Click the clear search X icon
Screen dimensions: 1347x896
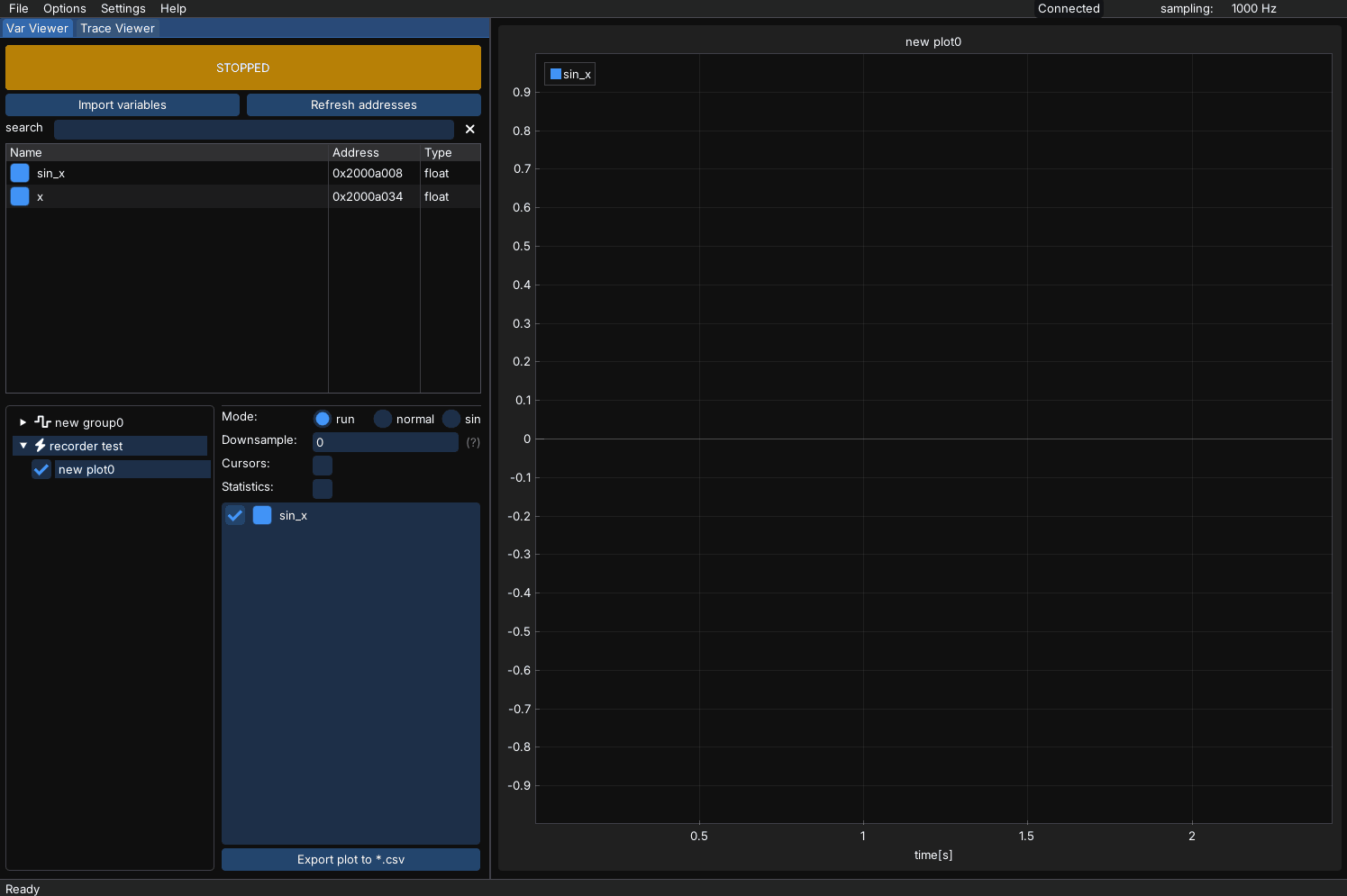pos(469,129)
